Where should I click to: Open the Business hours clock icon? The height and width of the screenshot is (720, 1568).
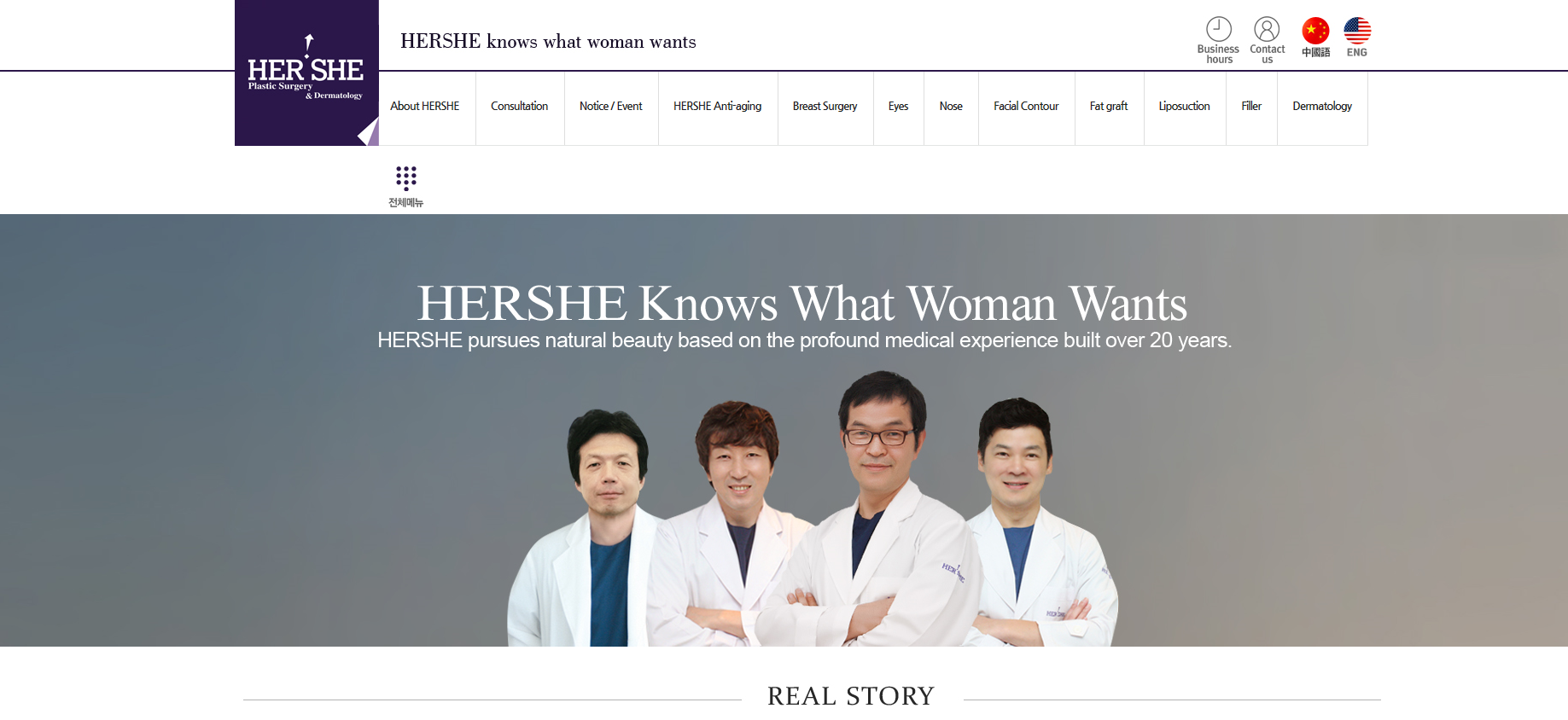click(1218, 29)
